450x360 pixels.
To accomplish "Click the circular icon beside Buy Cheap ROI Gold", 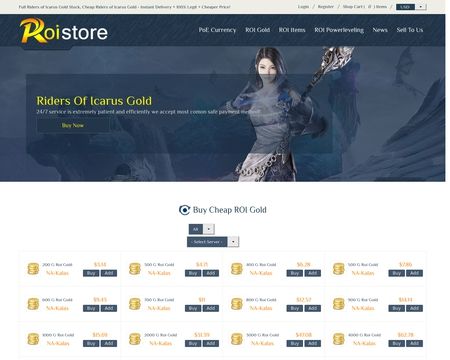I will tap(184, 210).
